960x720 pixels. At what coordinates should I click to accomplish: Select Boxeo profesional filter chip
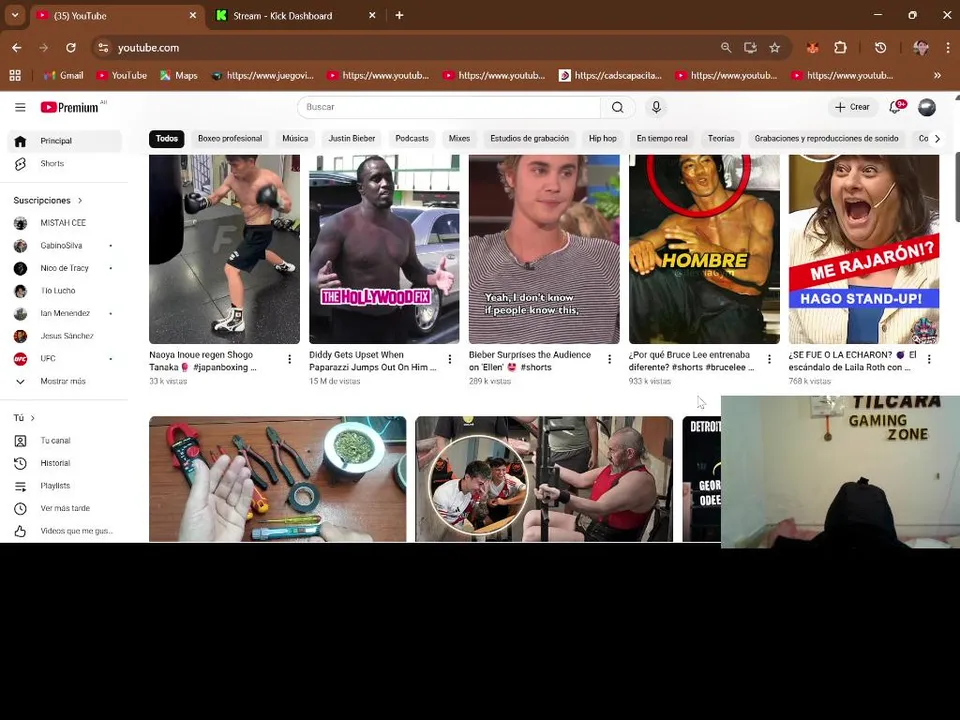tap(230, 139)
